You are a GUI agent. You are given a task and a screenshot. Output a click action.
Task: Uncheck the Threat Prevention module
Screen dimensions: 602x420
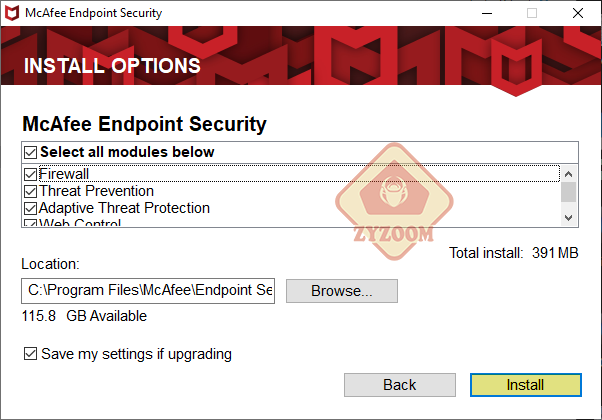(30, 191)
